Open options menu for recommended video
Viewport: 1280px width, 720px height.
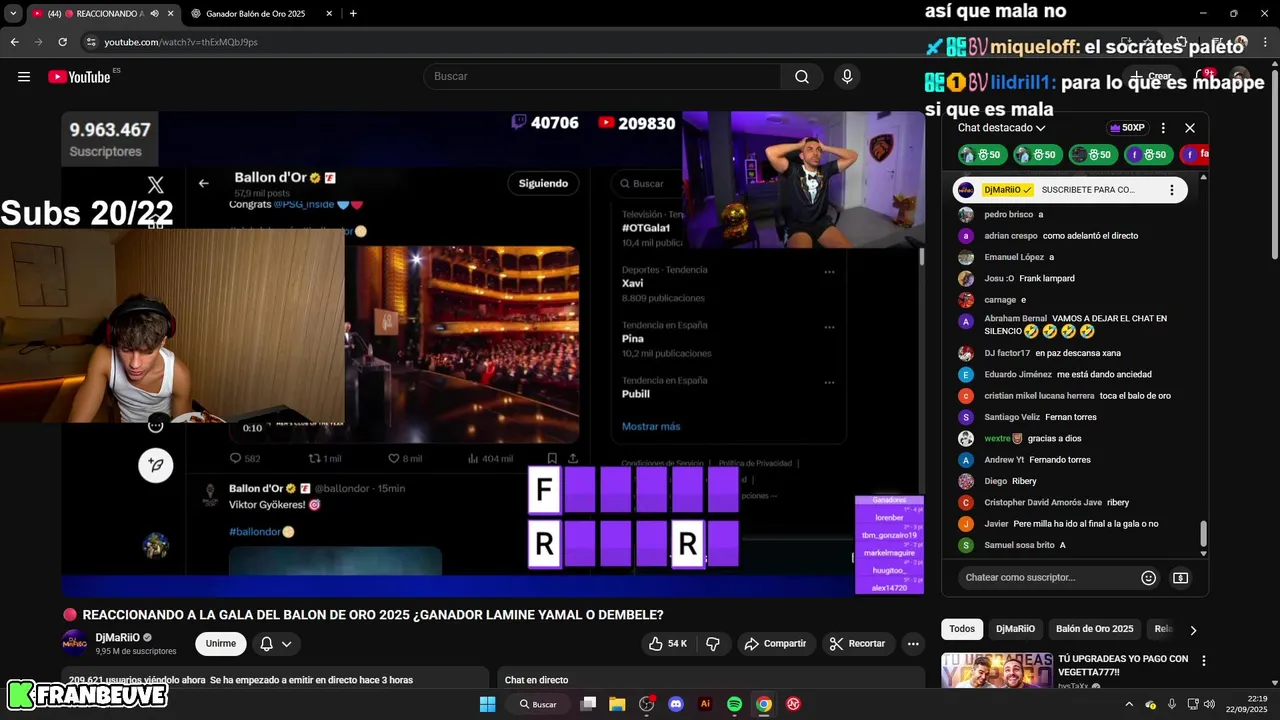point(1204,661)
